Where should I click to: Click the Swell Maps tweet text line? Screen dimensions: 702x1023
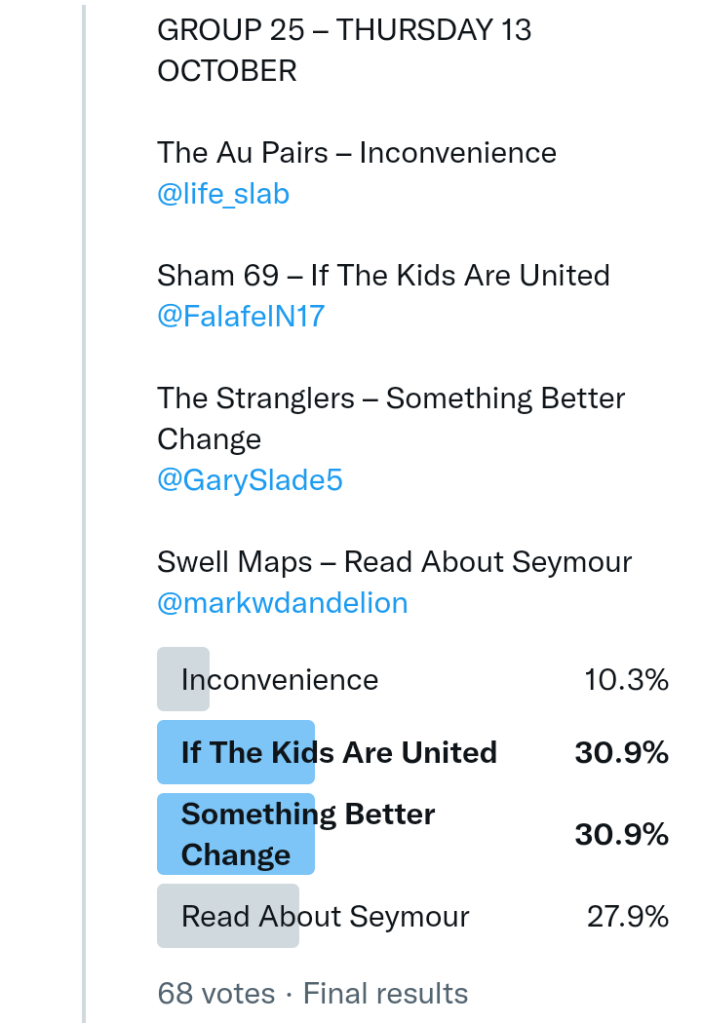coord(394,562)
